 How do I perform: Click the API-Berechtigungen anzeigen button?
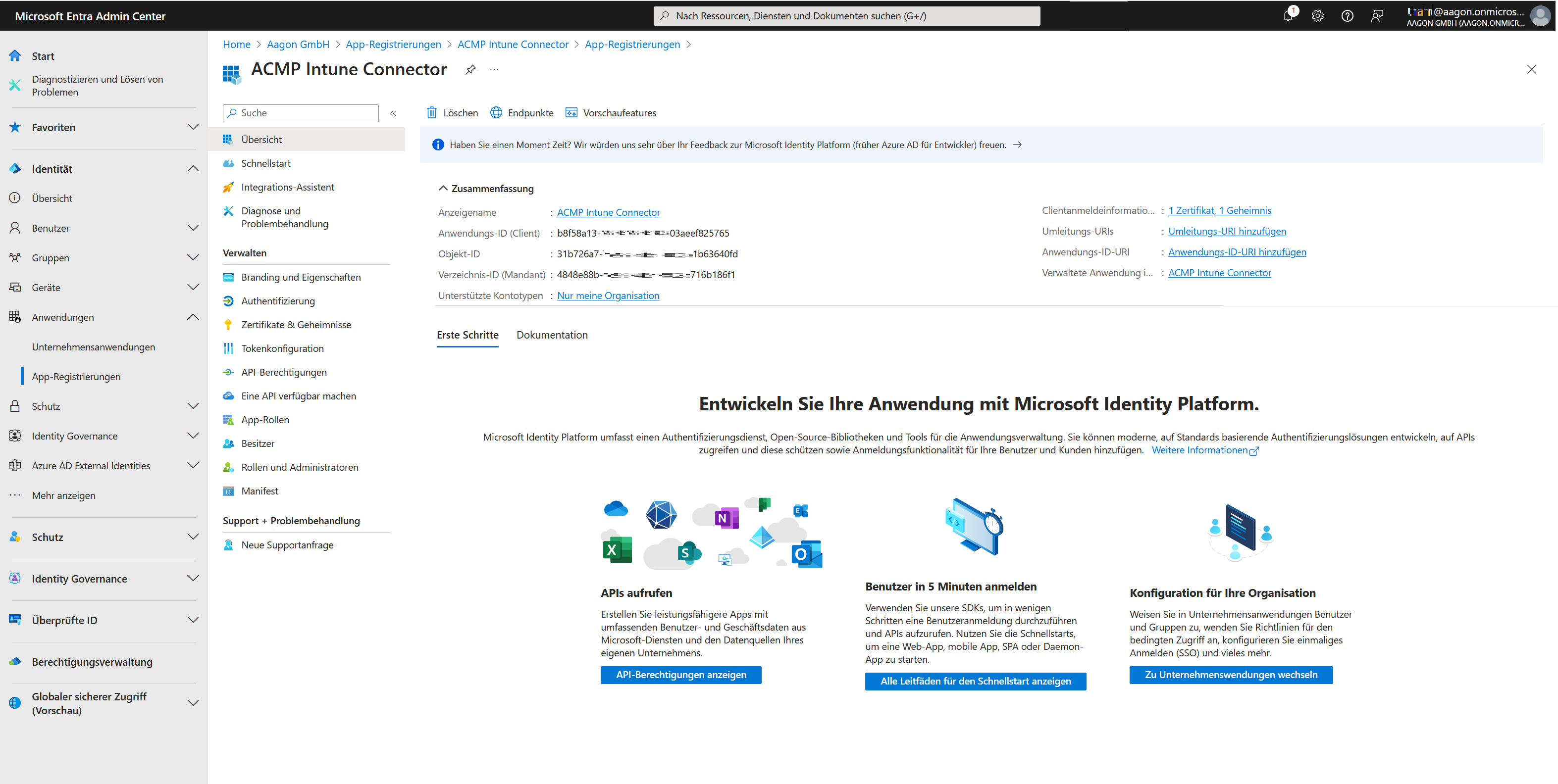click(x=680, y=675)
